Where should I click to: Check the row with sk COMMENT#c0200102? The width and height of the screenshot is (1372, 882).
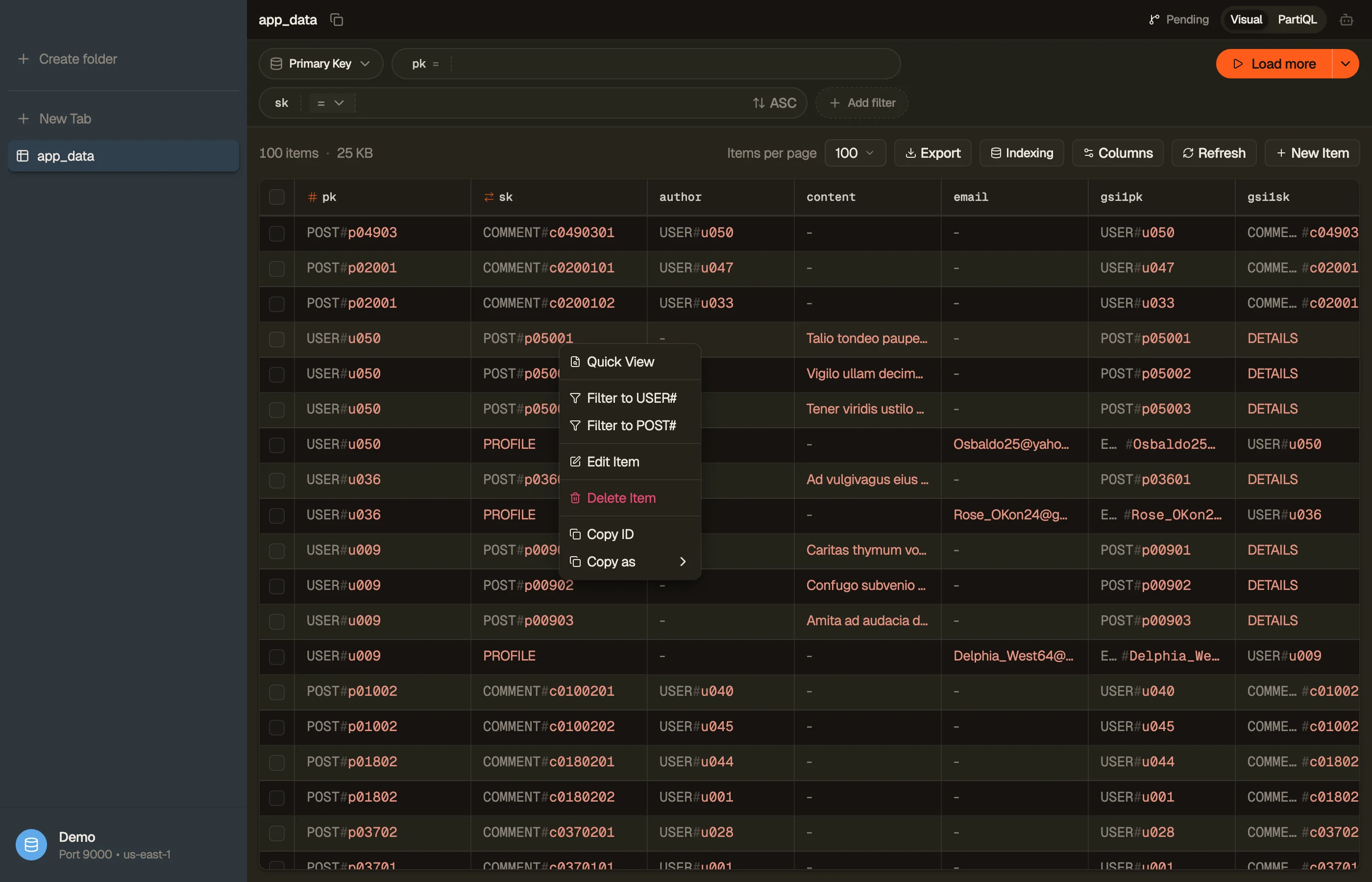click(x=276, y=303)
